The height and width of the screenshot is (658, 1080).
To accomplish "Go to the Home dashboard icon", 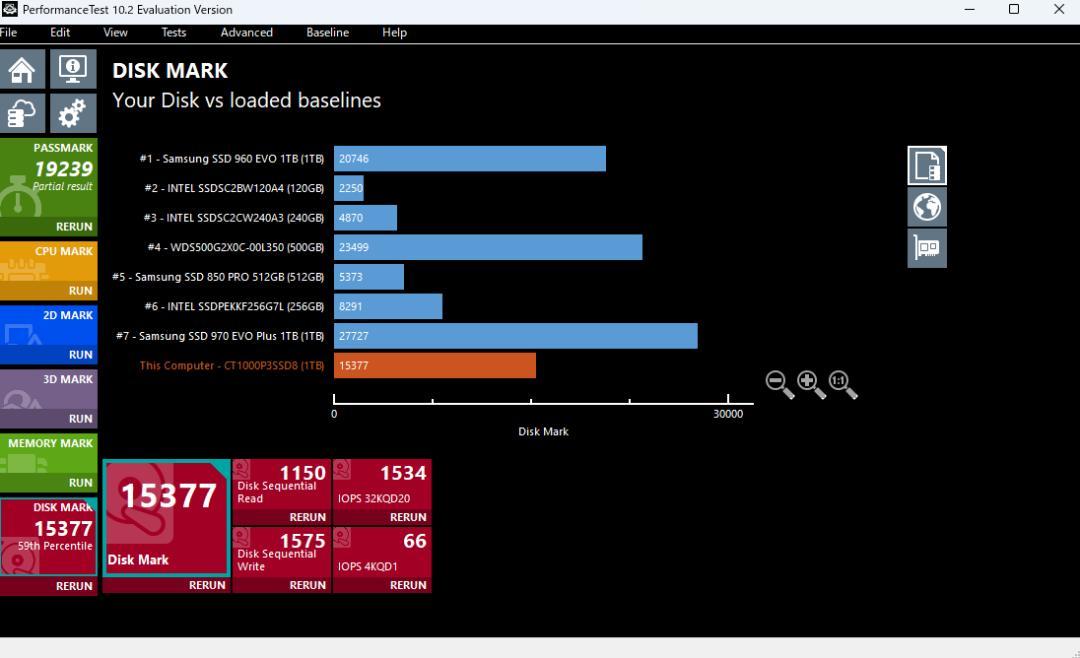I will pos(23,69).
